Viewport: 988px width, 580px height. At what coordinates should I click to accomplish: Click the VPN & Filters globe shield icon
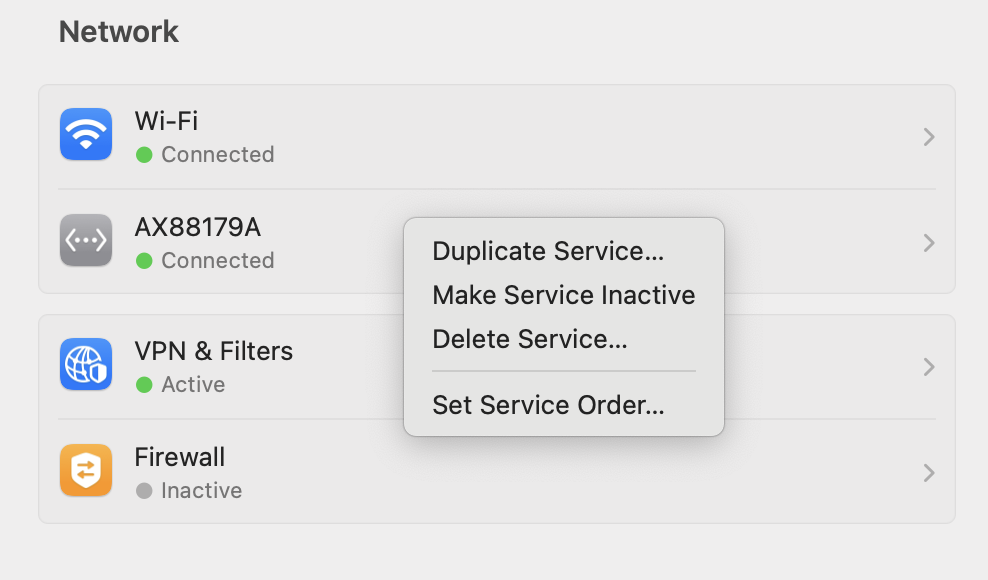point(86,364)
